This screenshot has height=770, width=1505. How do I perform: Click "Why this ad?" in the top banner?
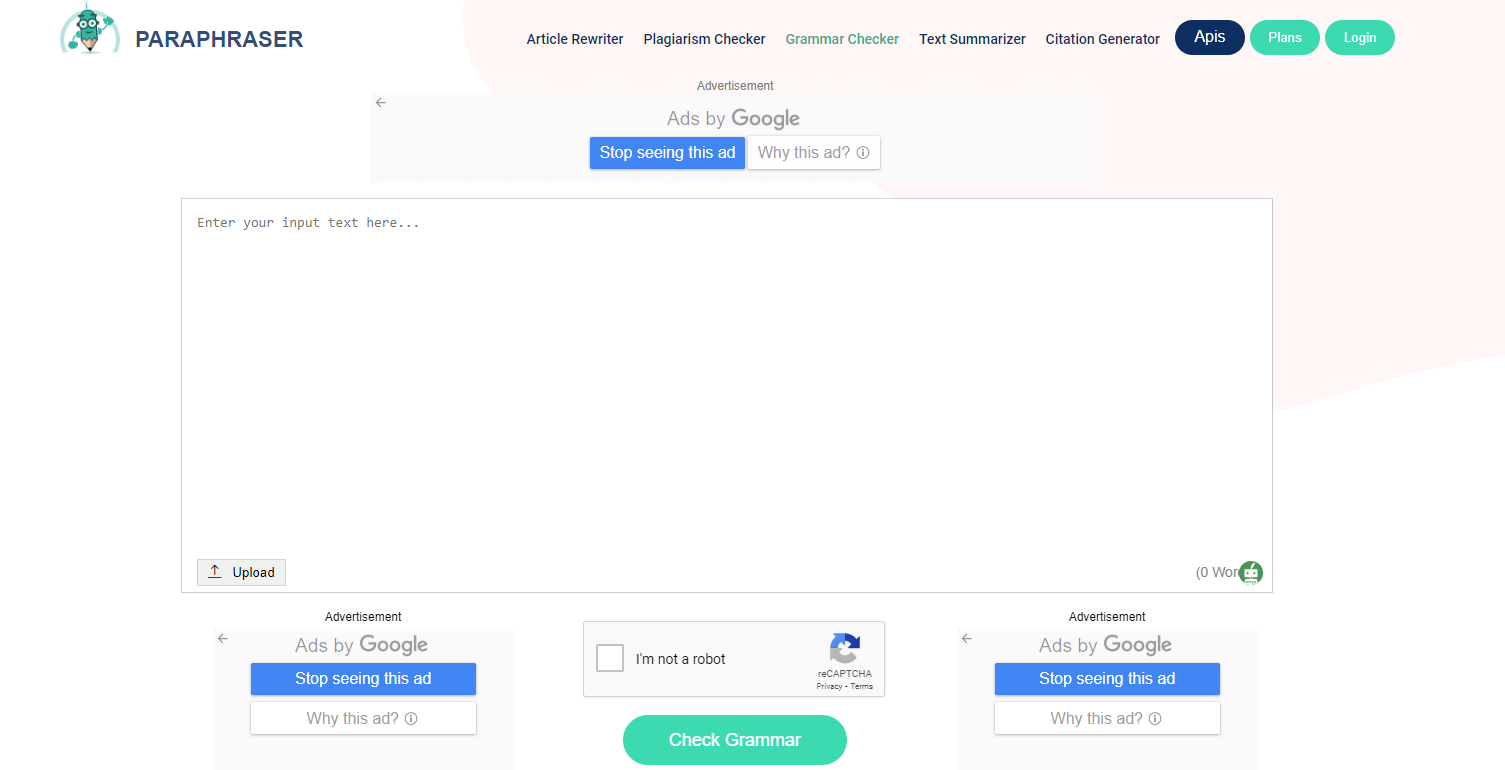pyautogui.click(x=814, y=153)
